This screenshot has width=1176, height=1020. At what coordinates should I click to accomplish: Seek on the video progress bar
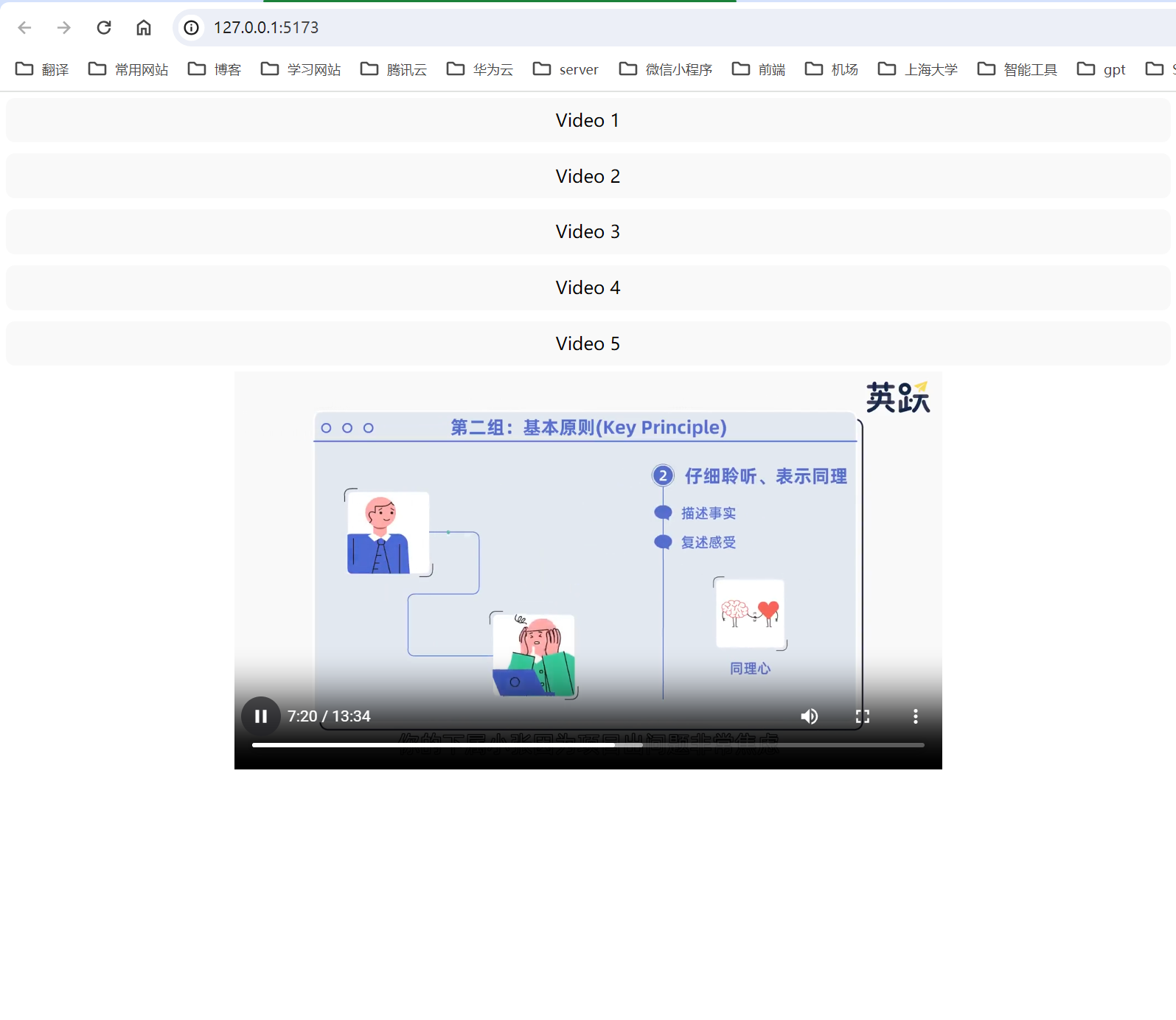588,745
